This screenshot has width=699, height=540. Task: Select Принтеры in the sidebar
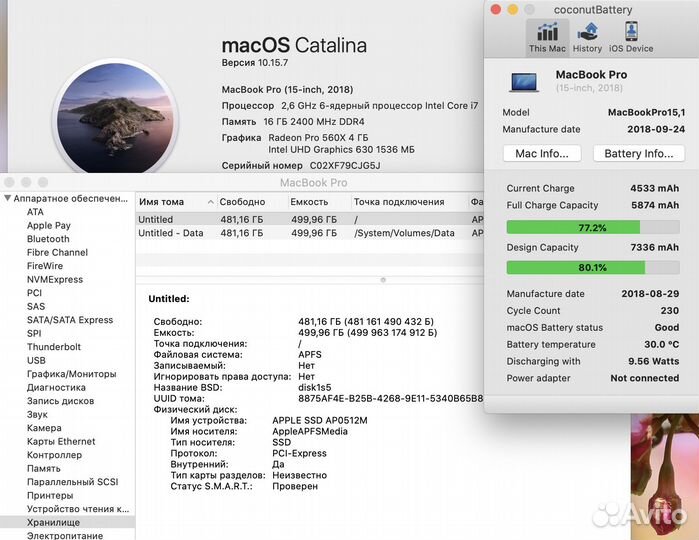coord(50,495)
